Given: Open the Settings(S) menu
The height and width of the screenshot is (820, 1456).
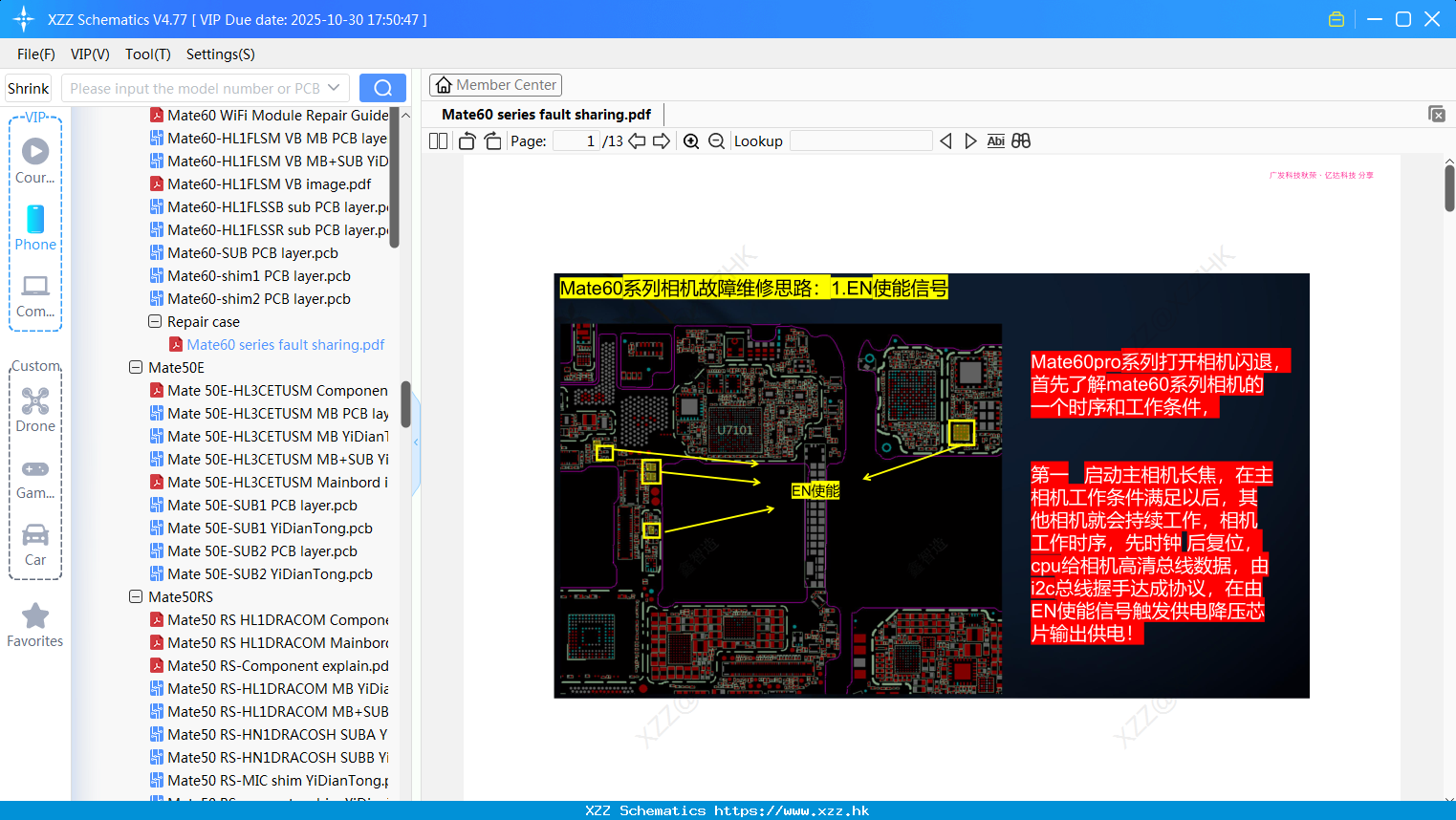Looking at the screenshot, I should (x=221, y=54).
